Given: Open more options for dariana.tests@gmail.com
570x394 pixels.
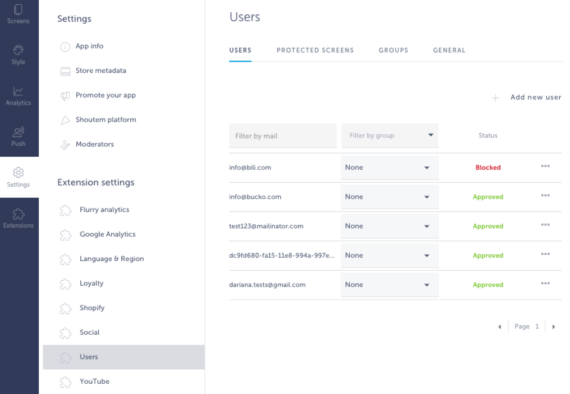Looking at the screenshot, I should [x=545, y=284].
